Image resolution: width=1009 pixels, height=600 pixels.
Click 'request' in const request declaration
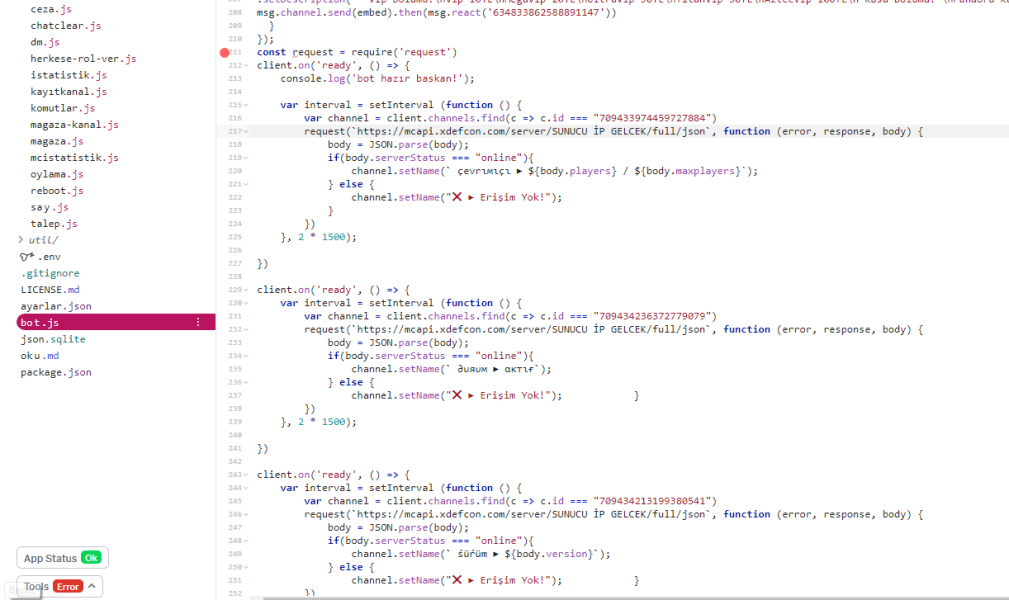click(x=313, y=52)
